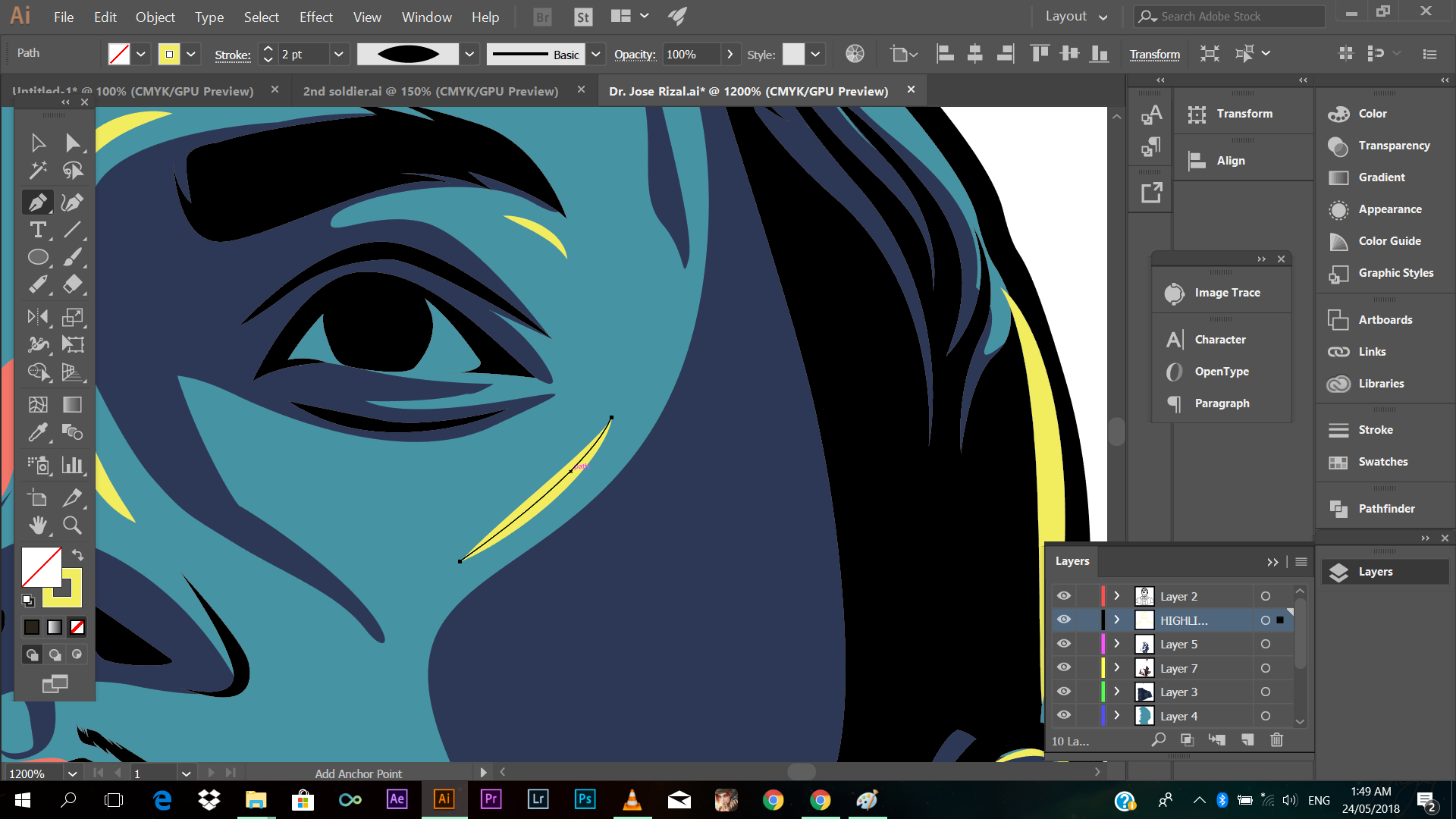
Task: Expand Layer 2 contents
Action: click(x=1117, y=596)
